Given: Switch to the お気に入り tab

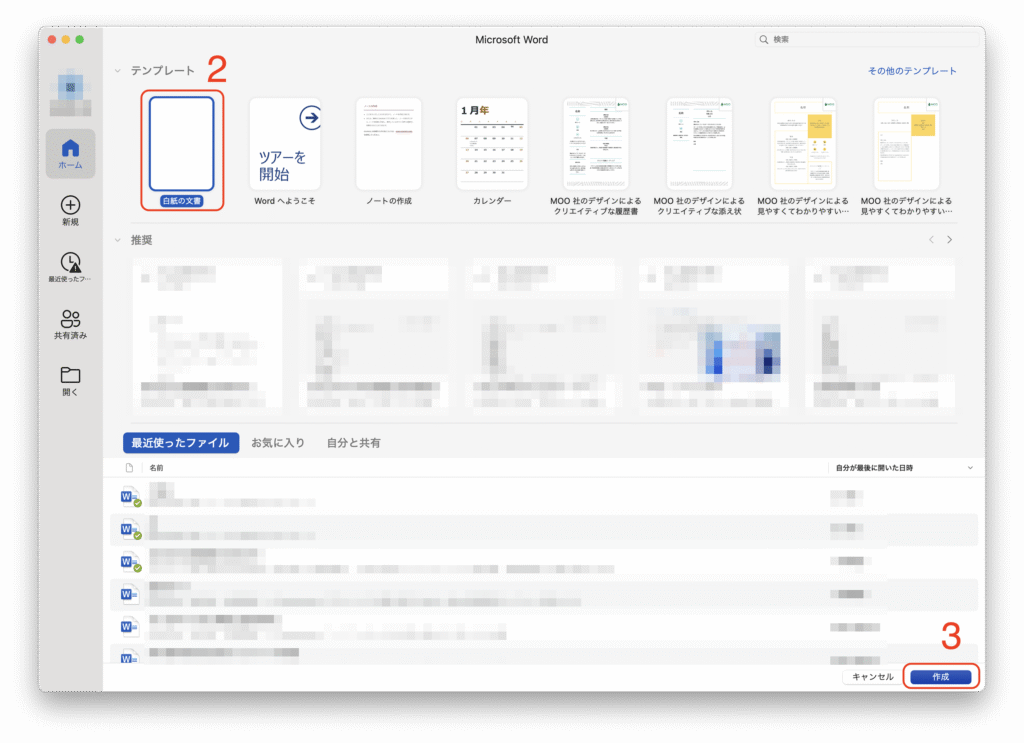Looking at the screenshot, I should click(278, 443).
